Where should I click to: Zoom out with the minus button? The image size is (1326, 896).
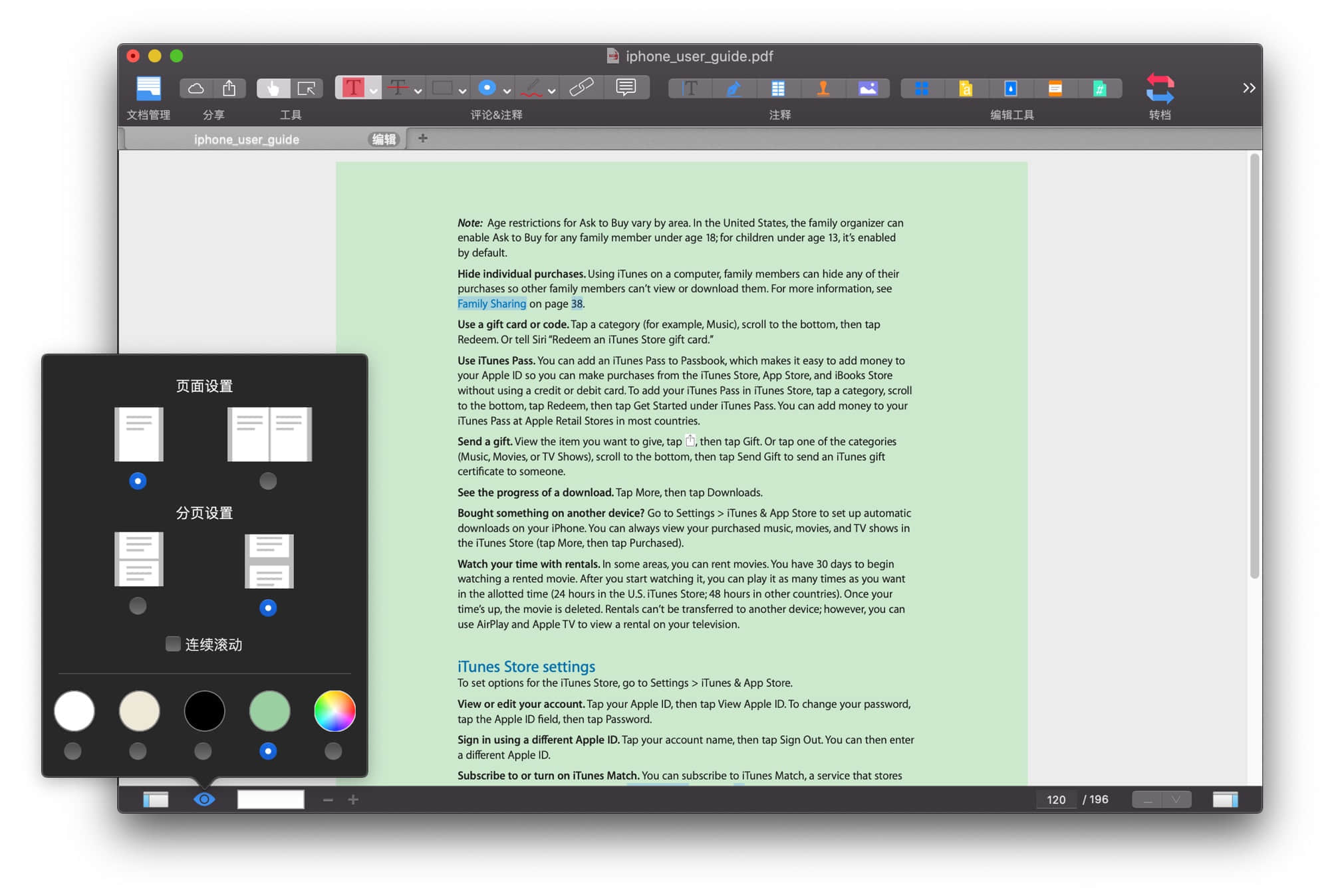click(328, 800)
